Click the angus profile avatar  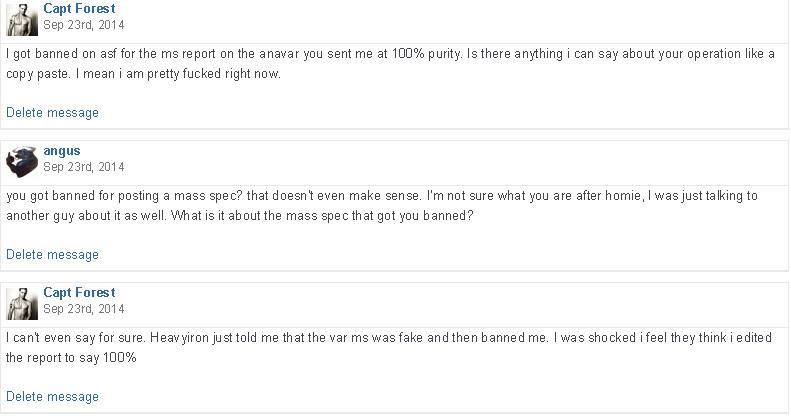(x=22, y=159)
